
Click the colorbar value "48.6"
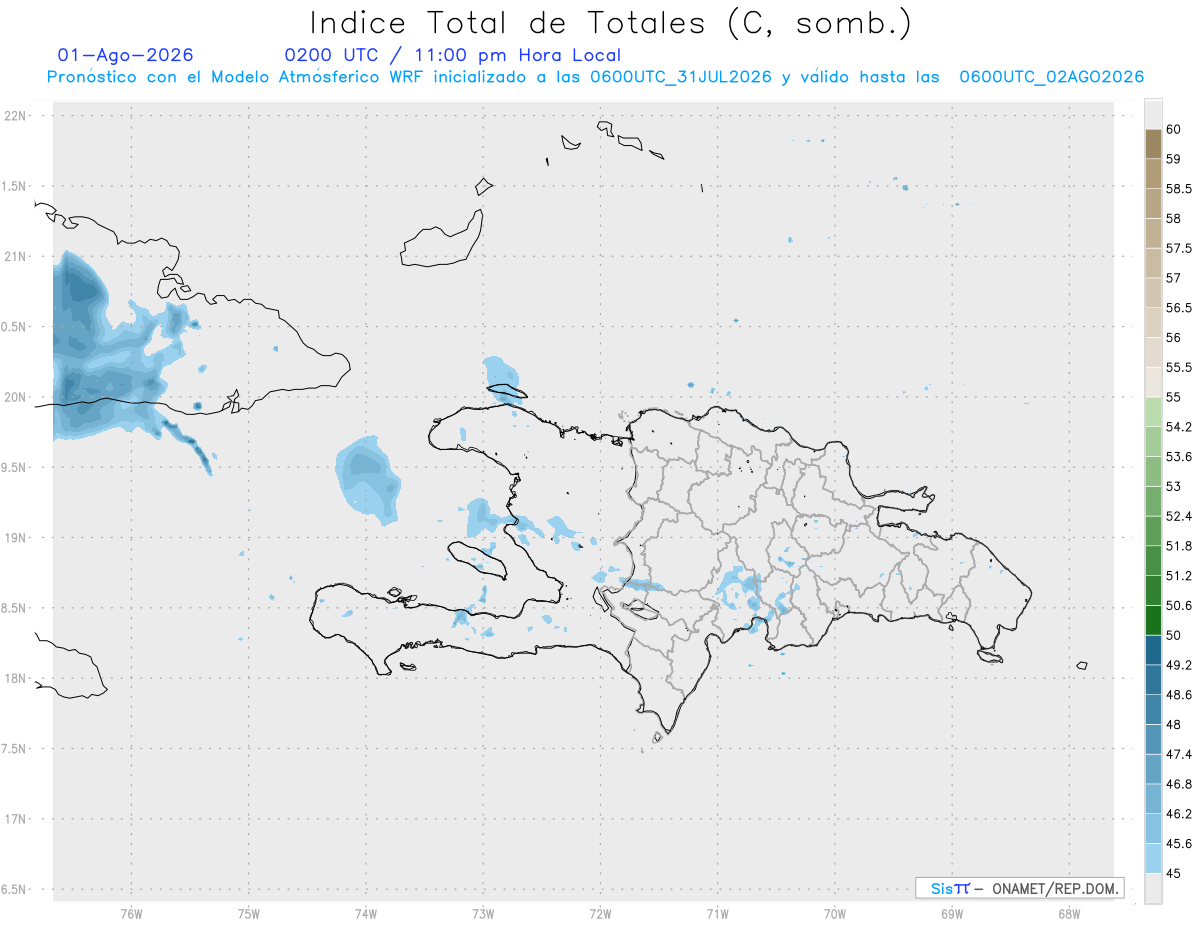click(1179, 695)
